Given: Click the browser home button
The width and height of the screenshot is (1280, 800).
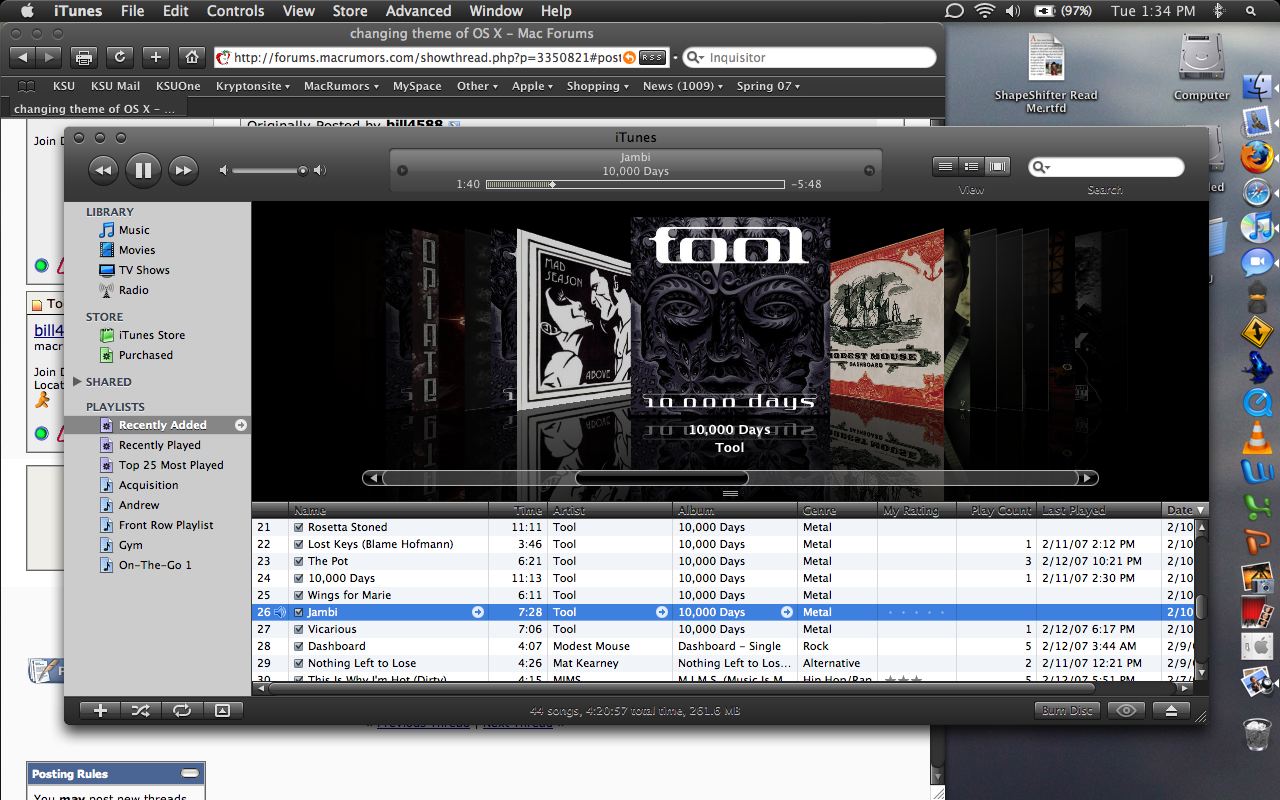Looking at the screenshot, I should point(192,57).
